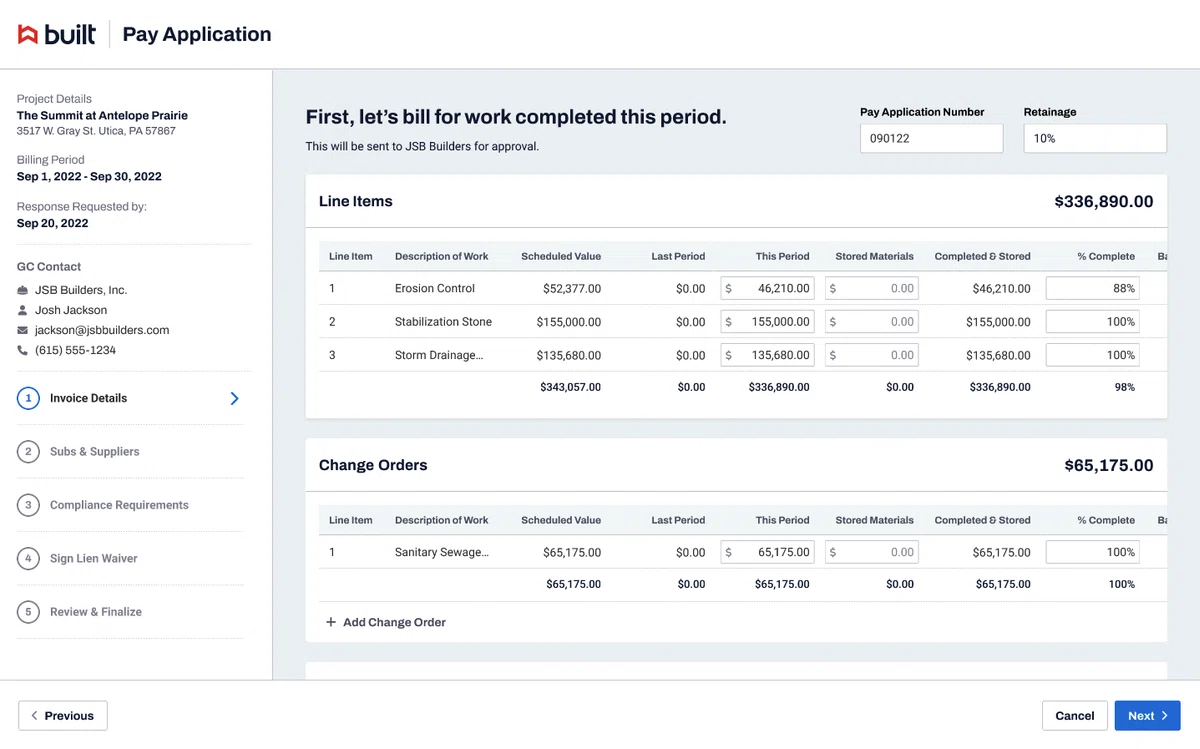Image resolution: width=1200 pixels, height=749 pixels.
Task: Go to the Sign Lien Waiver step
Action: [x=94, y=558]
